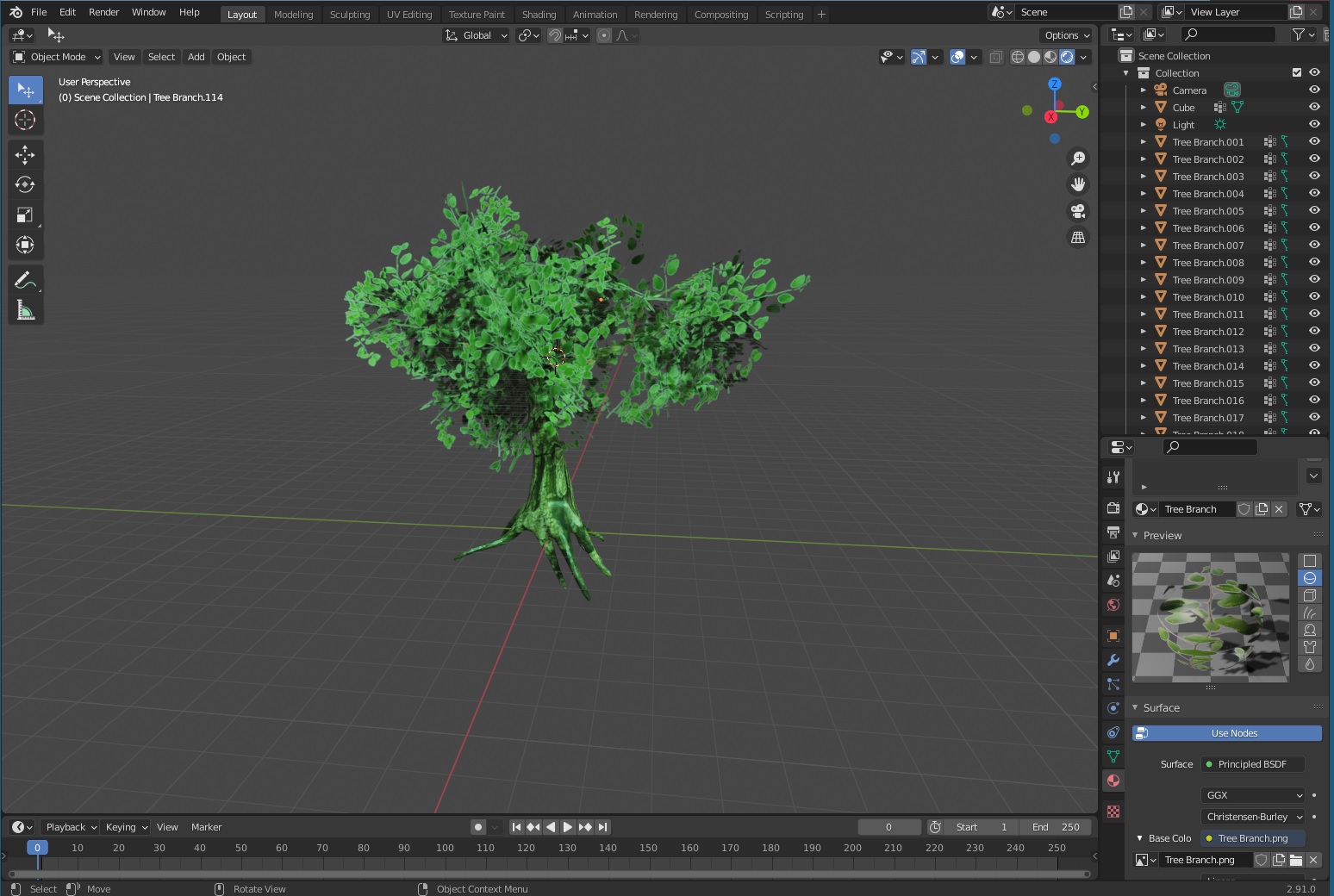Click the viewport zoom magnifier icon

pos(1078,159)
